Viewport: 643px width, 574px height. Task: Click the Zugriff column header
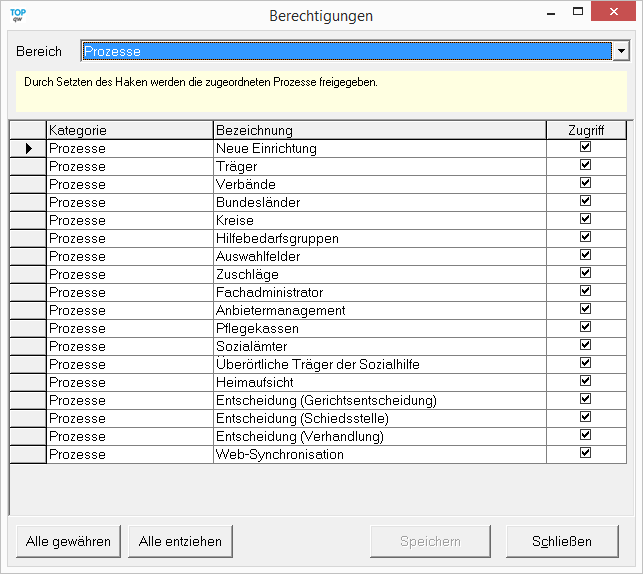pos(586,130)
